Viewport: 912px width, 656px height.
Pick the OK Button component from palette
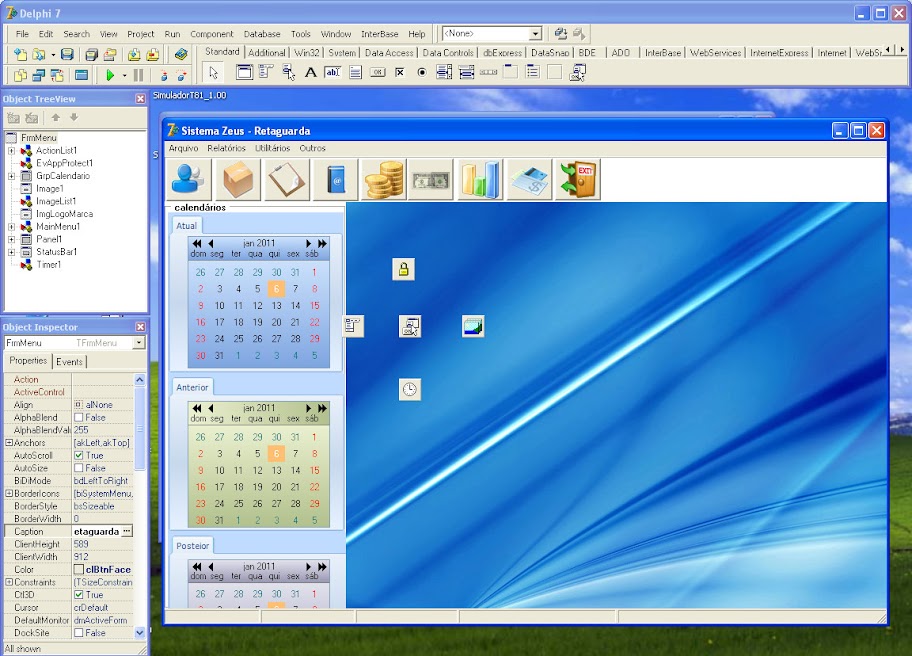pyautogui.click(x=377, y=73)
